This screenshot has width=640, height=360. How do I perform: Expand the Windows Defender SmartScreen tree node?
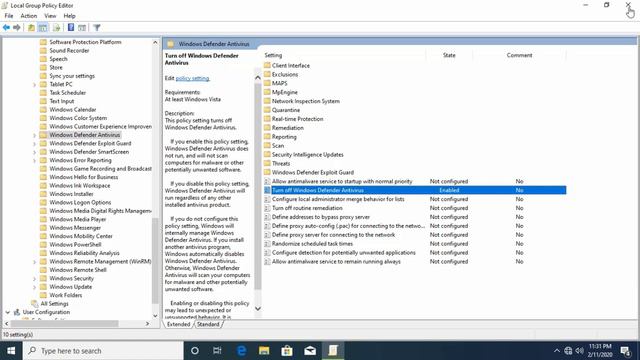click(x=34, y=152)
